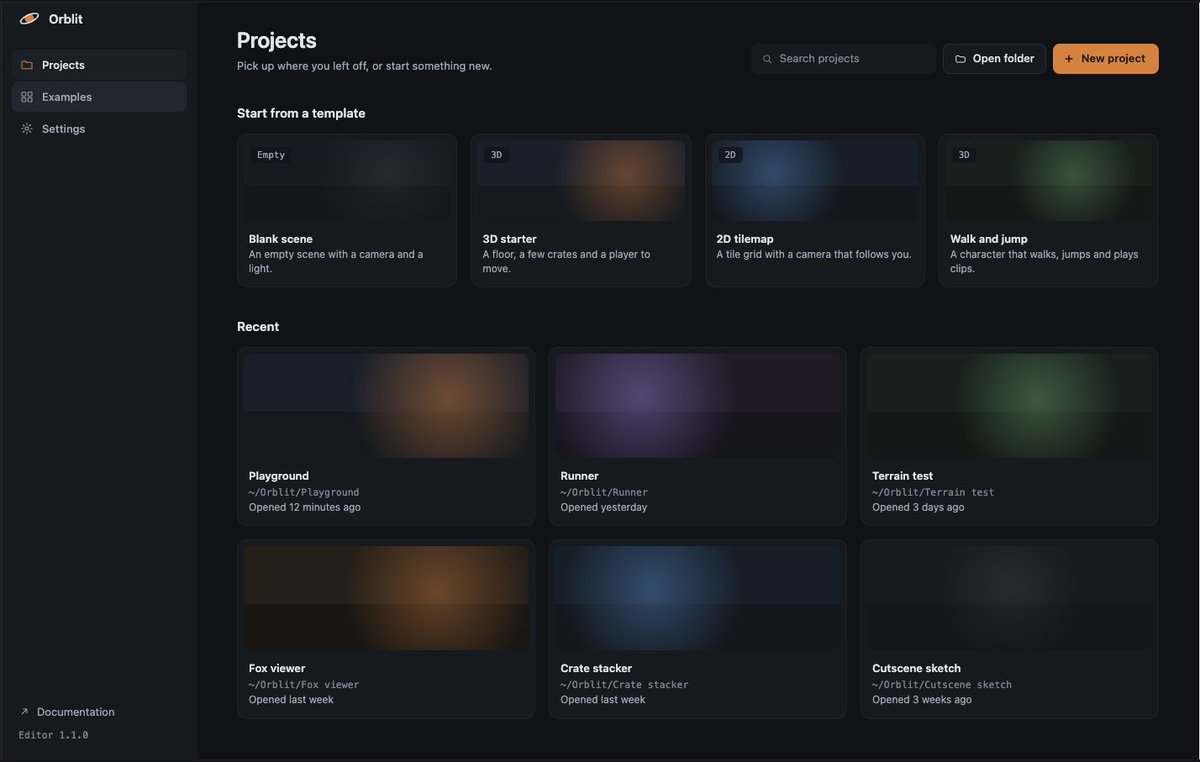Open the Settings sidebar section
The height and width of the screenshot is (762, 1200).
(99, 129)
